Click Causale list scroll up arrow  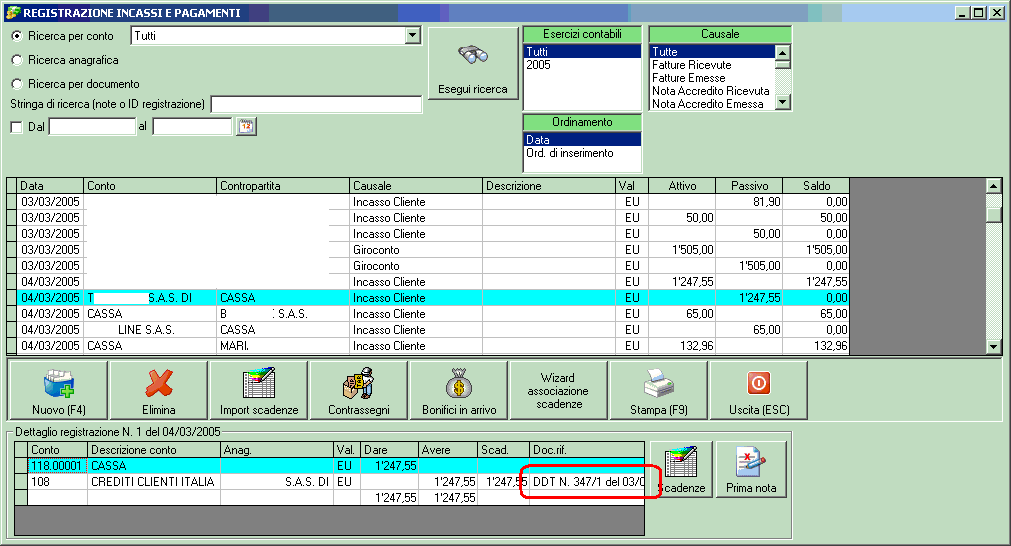pyautogui.click(x=782, y=52)
